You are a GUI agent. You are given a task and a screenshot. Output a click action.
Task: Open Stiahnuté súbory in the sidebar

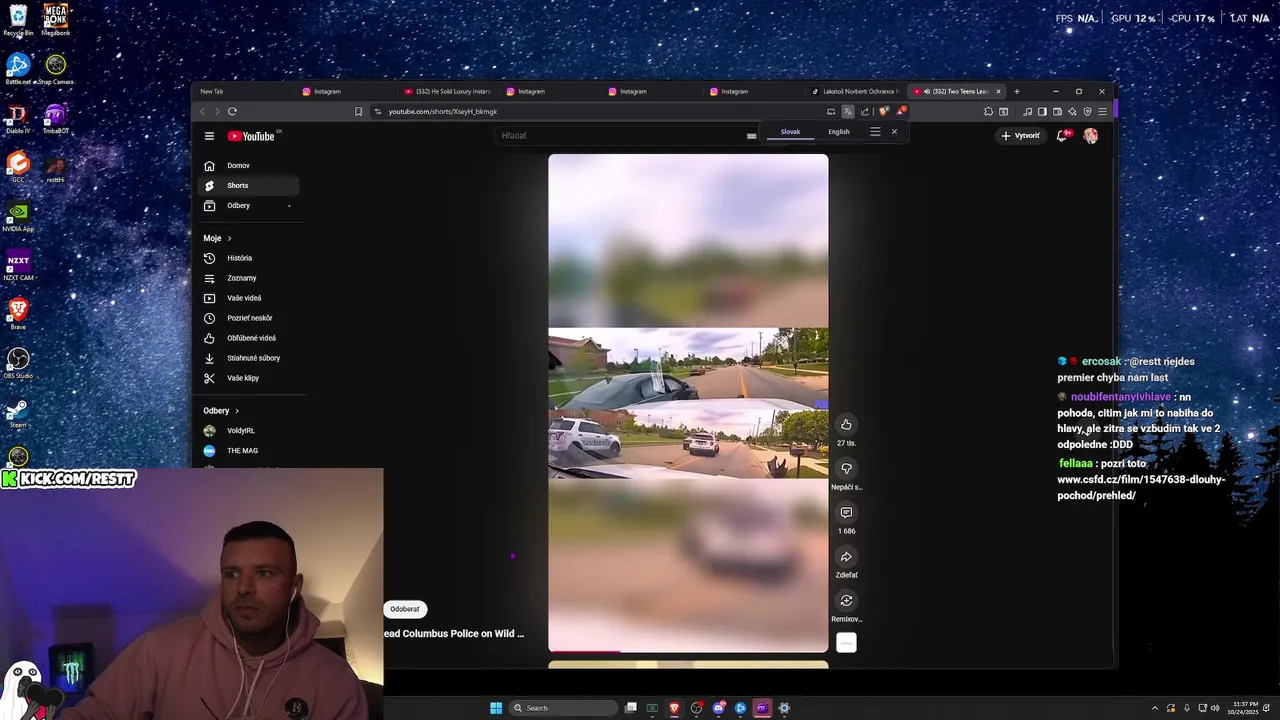tap(249, 358)
